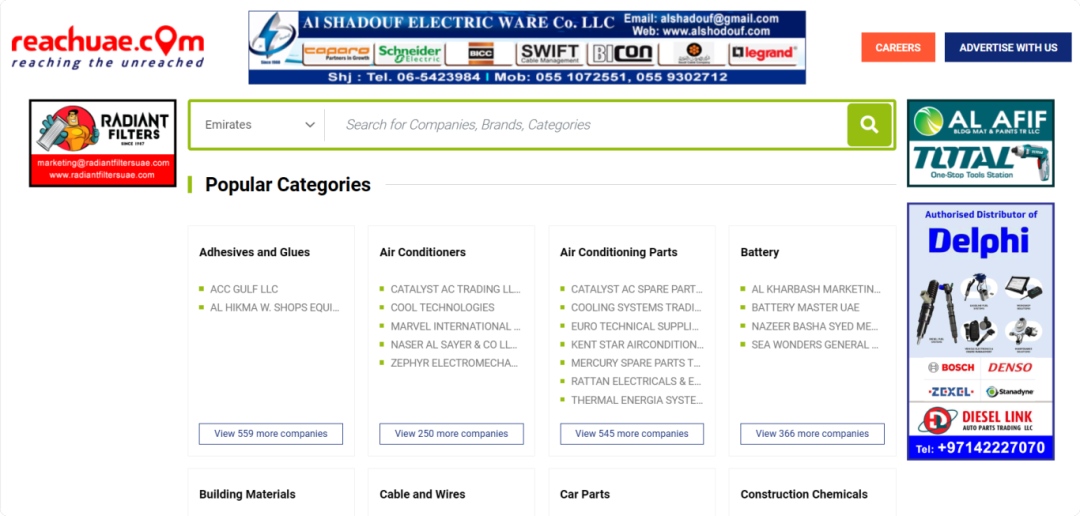
Task: Open Air Conditioners category heading
Action: pyautogui.click(x=423, y=252)
